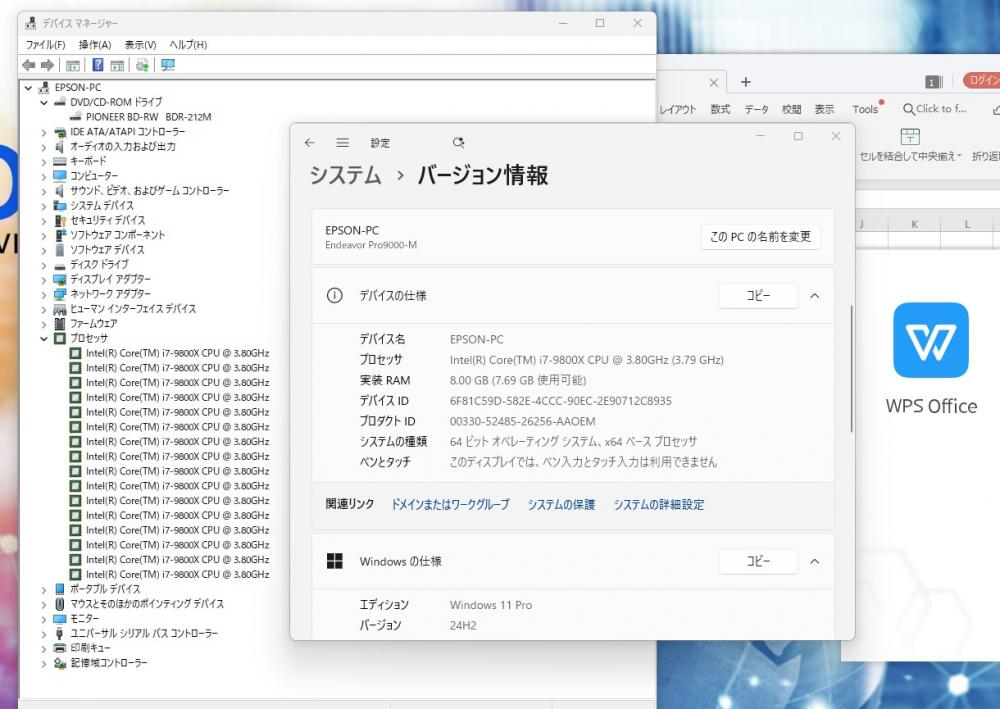This screenshot has width=1000, height=709.
Task: Open the 表示(V) menu in Device Manager
Action: coord(140,45)
